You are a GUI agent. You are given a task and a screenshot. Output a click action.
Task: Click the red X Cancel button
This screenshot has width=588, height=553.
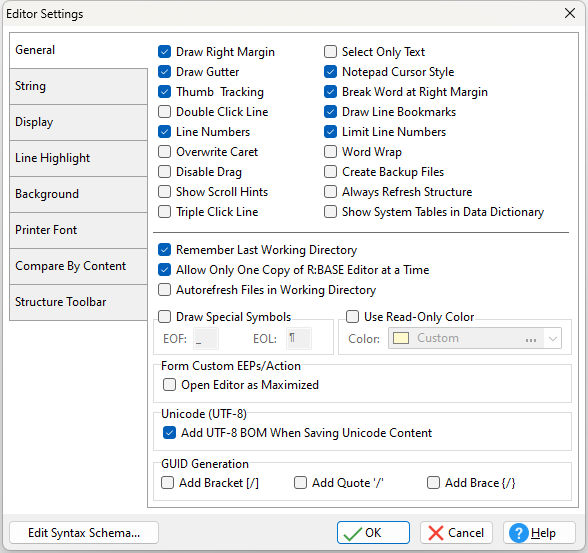tap(456, 532)
